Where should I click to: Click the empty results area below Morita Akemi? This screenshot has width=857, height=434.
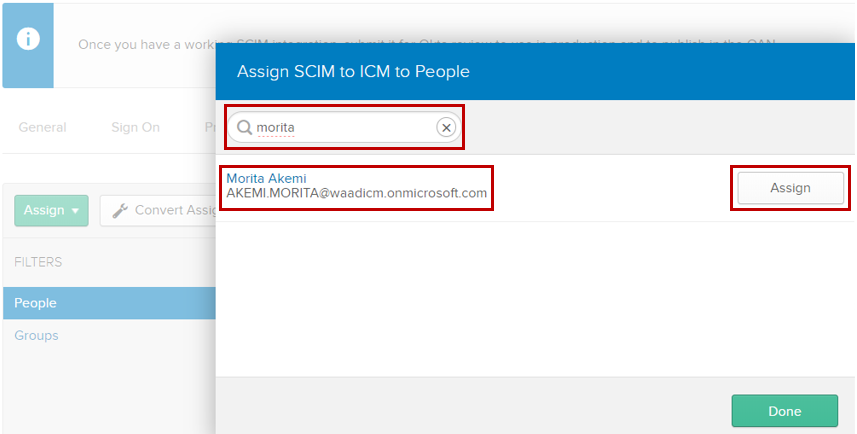535,300
